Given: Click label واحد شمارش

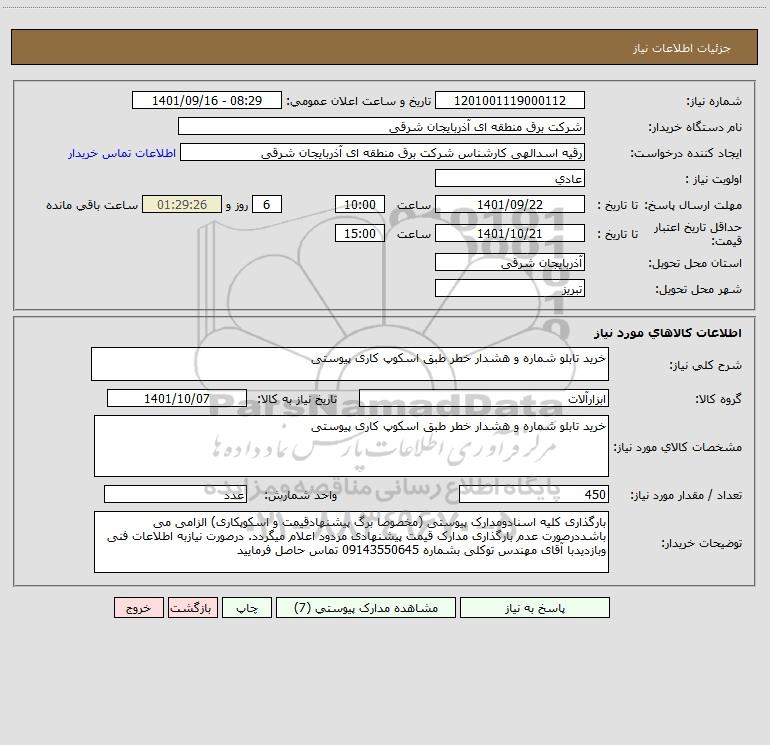Looking at the screenshot, I should click(x=301, y=496).
